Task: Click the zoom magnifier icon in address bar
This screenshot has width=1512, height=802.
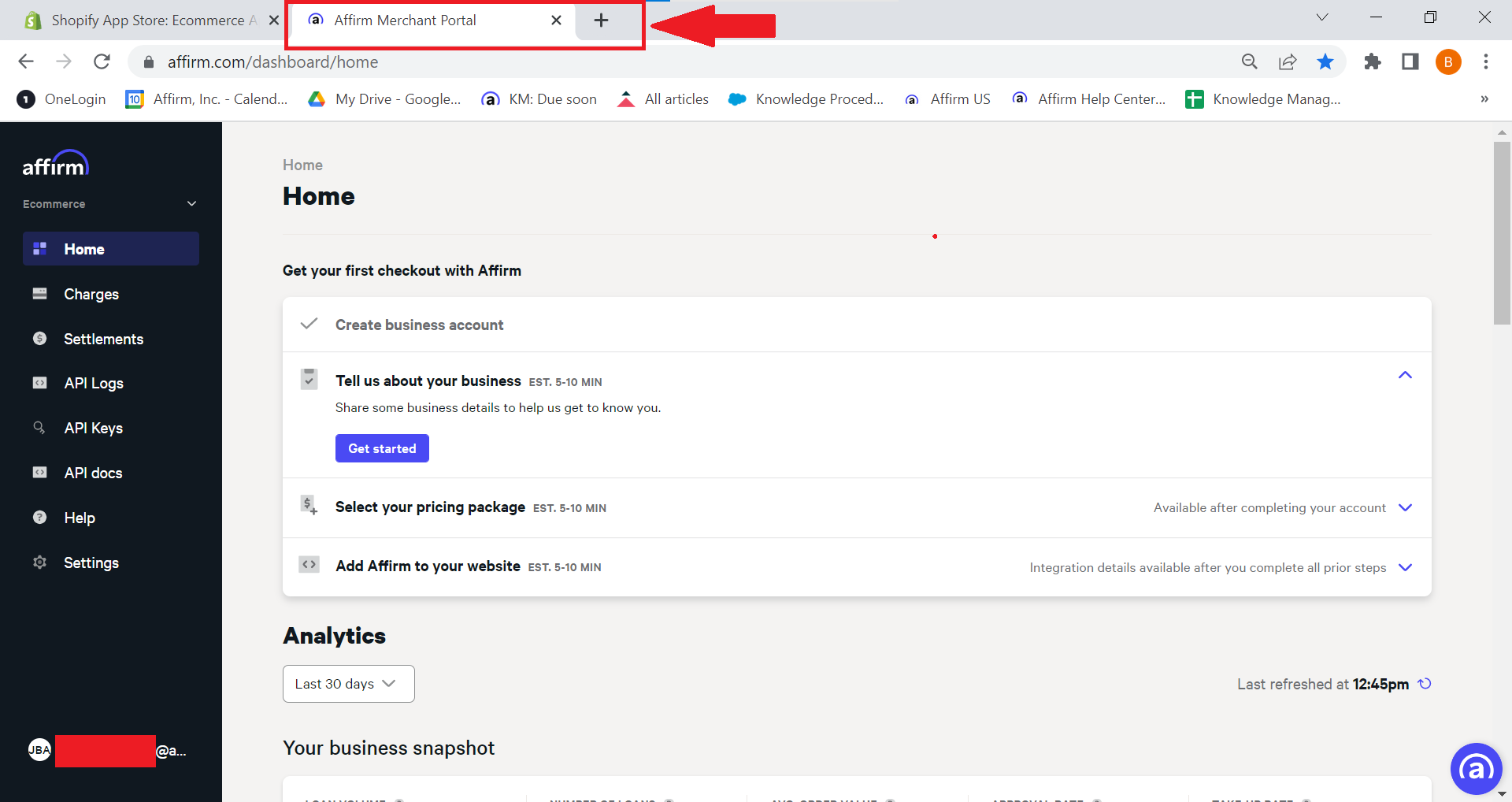Action: (x=1249, y=61)
